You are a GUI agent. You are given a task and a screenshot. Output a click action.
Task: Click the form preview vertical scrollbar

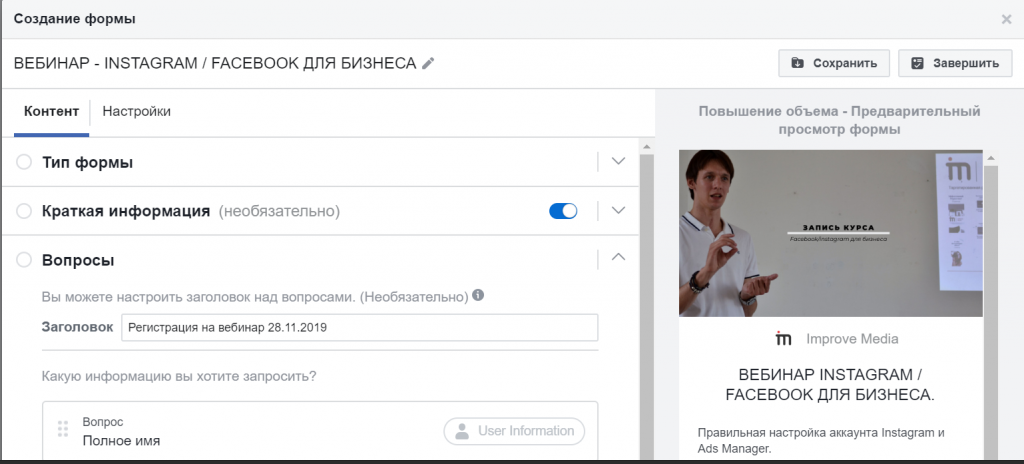[991, 300]
